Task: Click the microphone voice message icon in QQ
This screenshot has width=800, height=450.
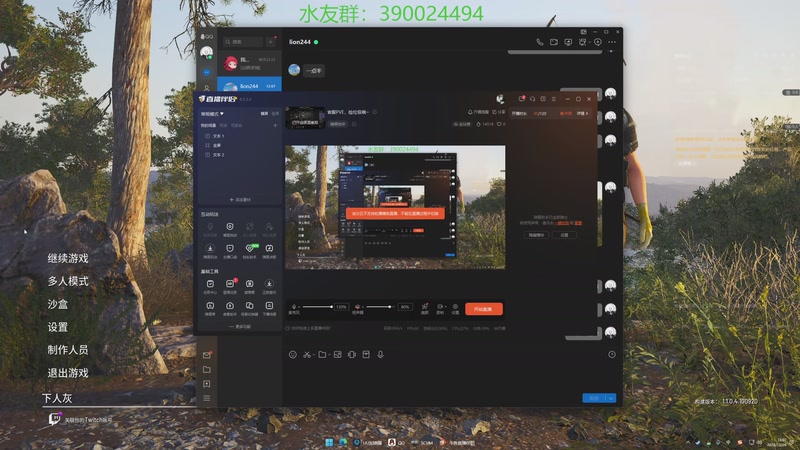Action: point(380,355)
